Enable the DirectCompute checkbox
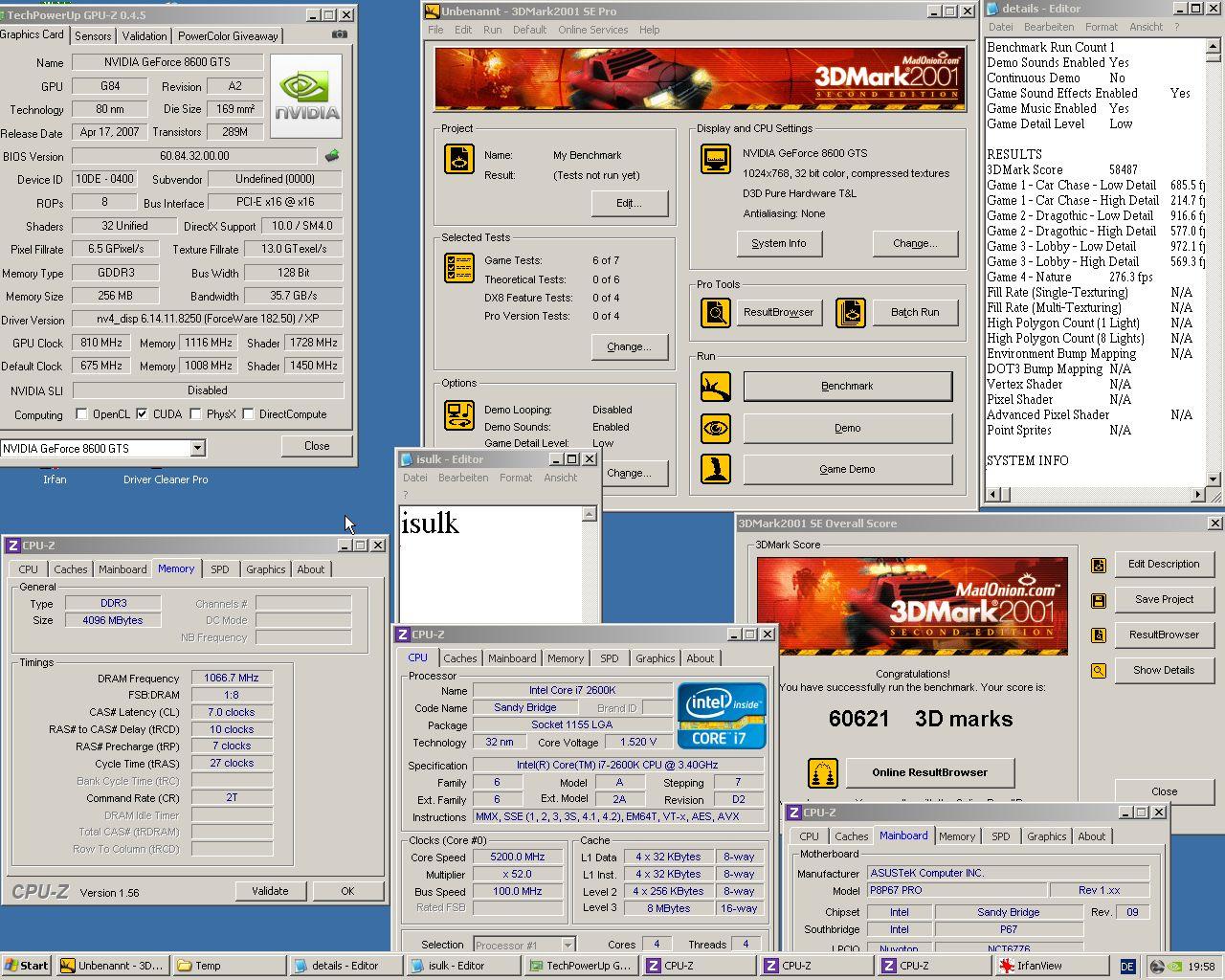Screen dimensions: 1225x980 click(x=248, y=414)
